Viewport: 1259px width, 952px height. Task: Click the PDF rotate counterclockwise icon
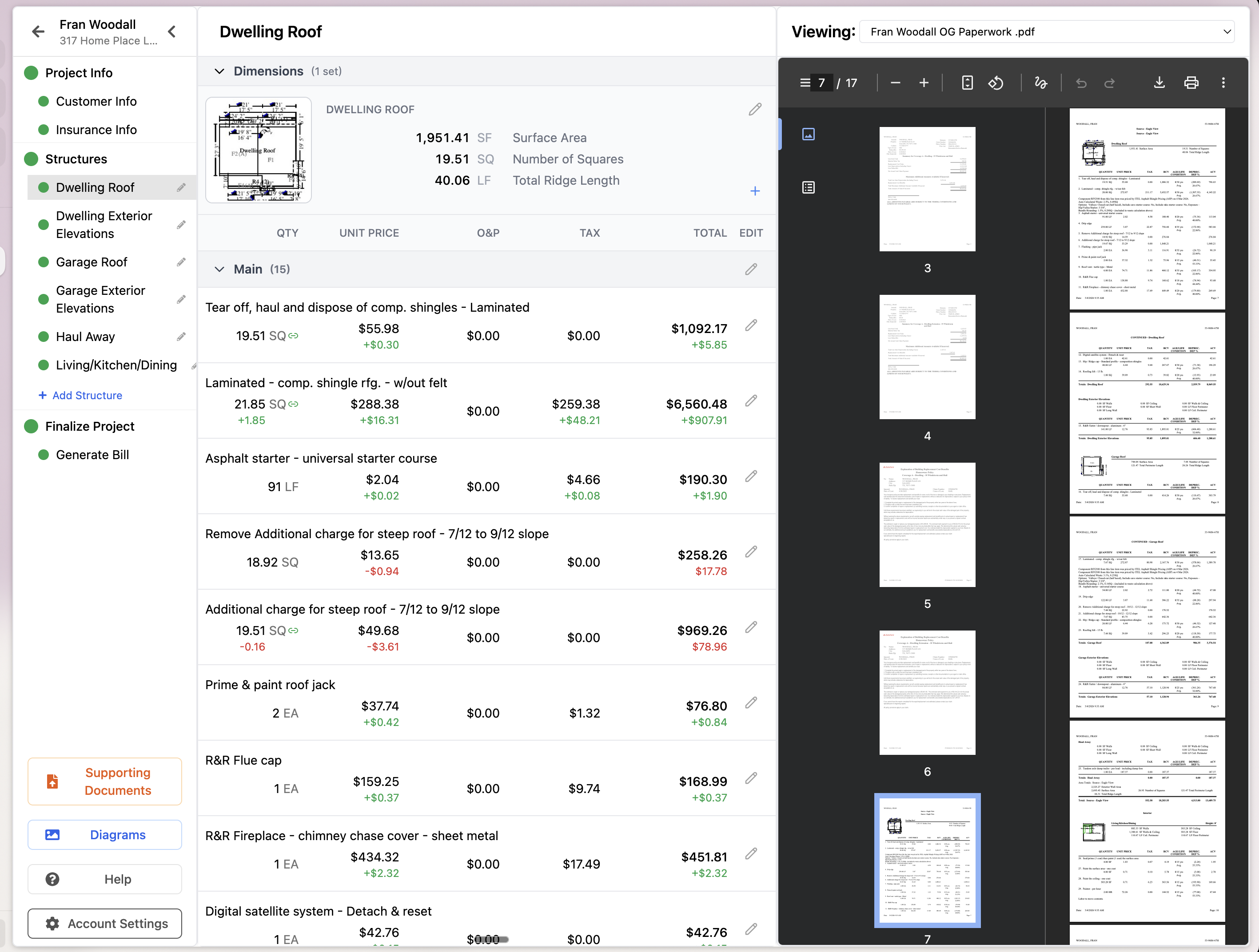click(x=996, y=83)
